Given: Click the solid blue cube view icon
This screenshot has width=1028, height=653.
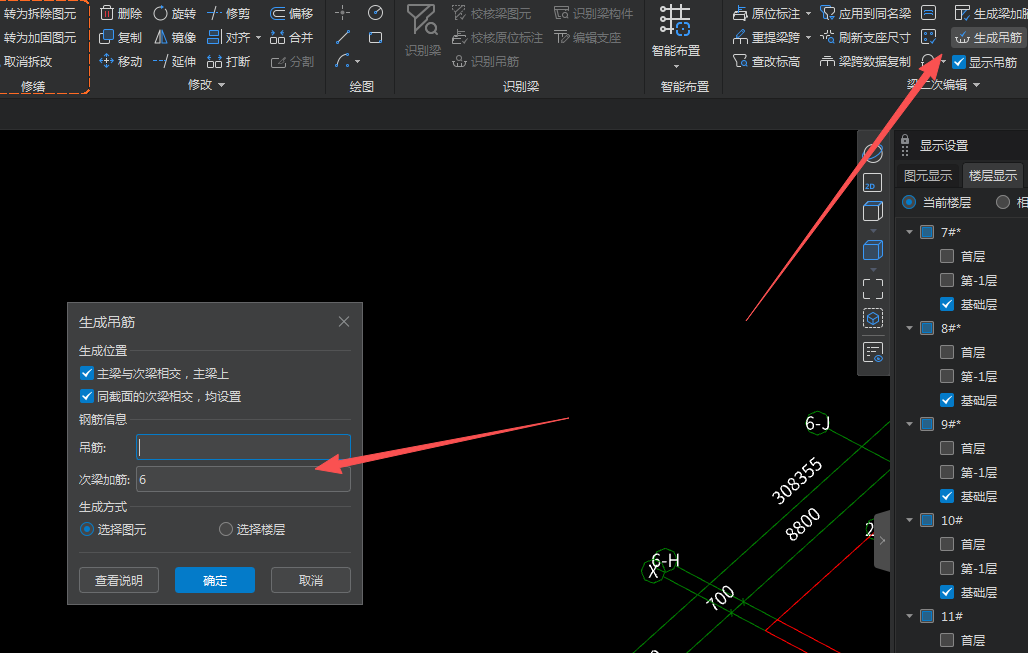Looking at the screenshot, I should click(873, 250).
